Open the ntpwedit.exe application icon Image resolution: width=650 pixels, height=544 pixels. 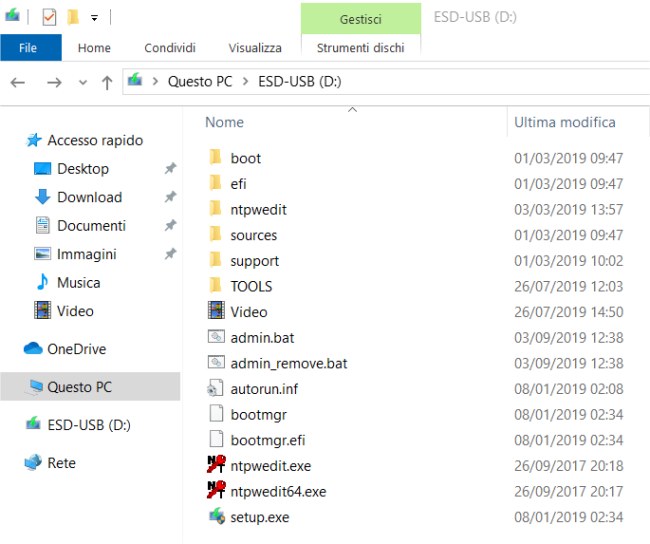(x=215, y=466)
